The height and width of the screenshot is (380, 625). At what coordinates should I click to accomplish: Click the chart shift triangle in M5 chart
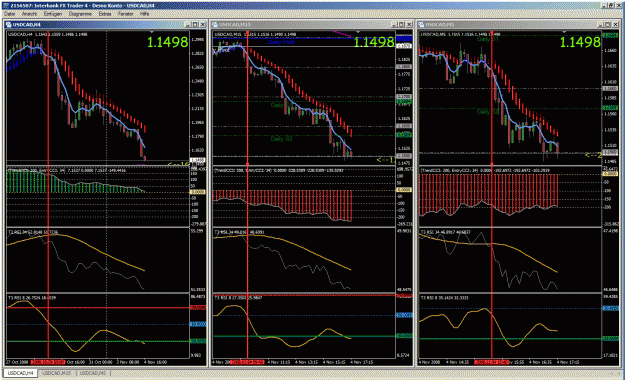point(564,32)
